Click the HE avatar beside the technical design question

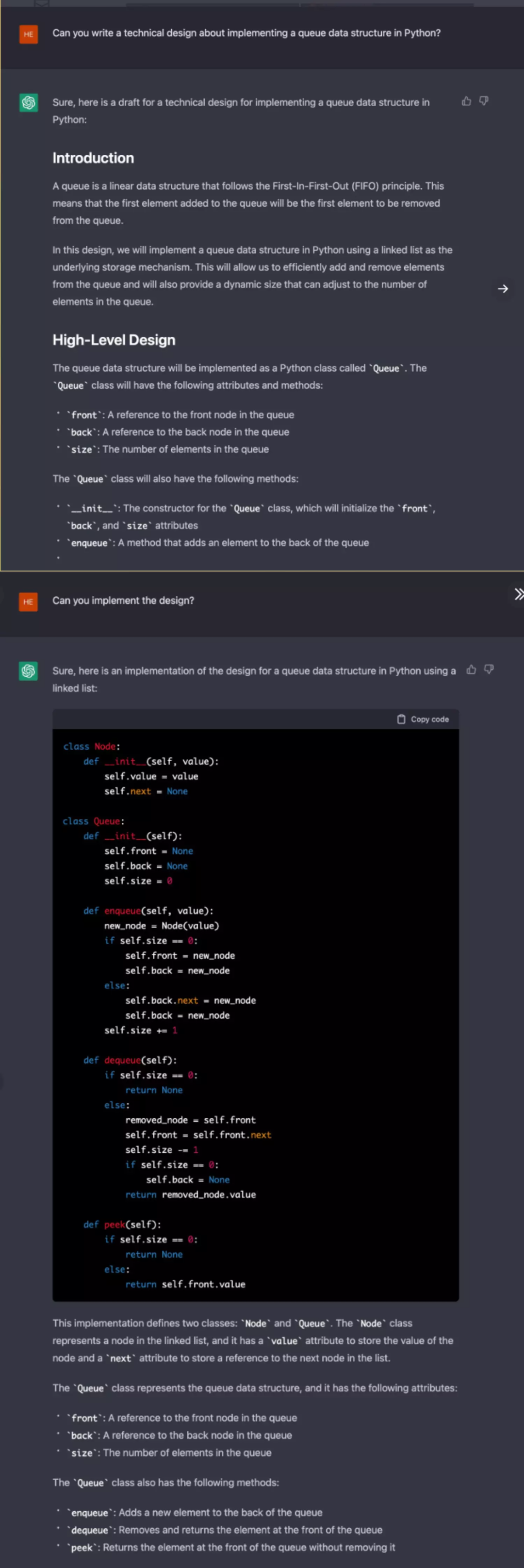pyautogui.click(x=29, y=34)
